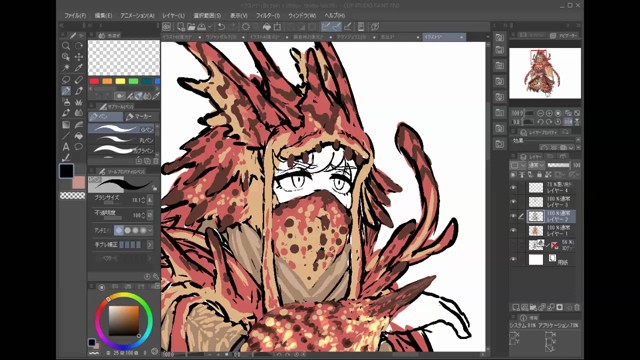Click the Fill command bar icon
The height and width of the screenshot is (360, 640).
pyautogui.click(x=267, y=27)
